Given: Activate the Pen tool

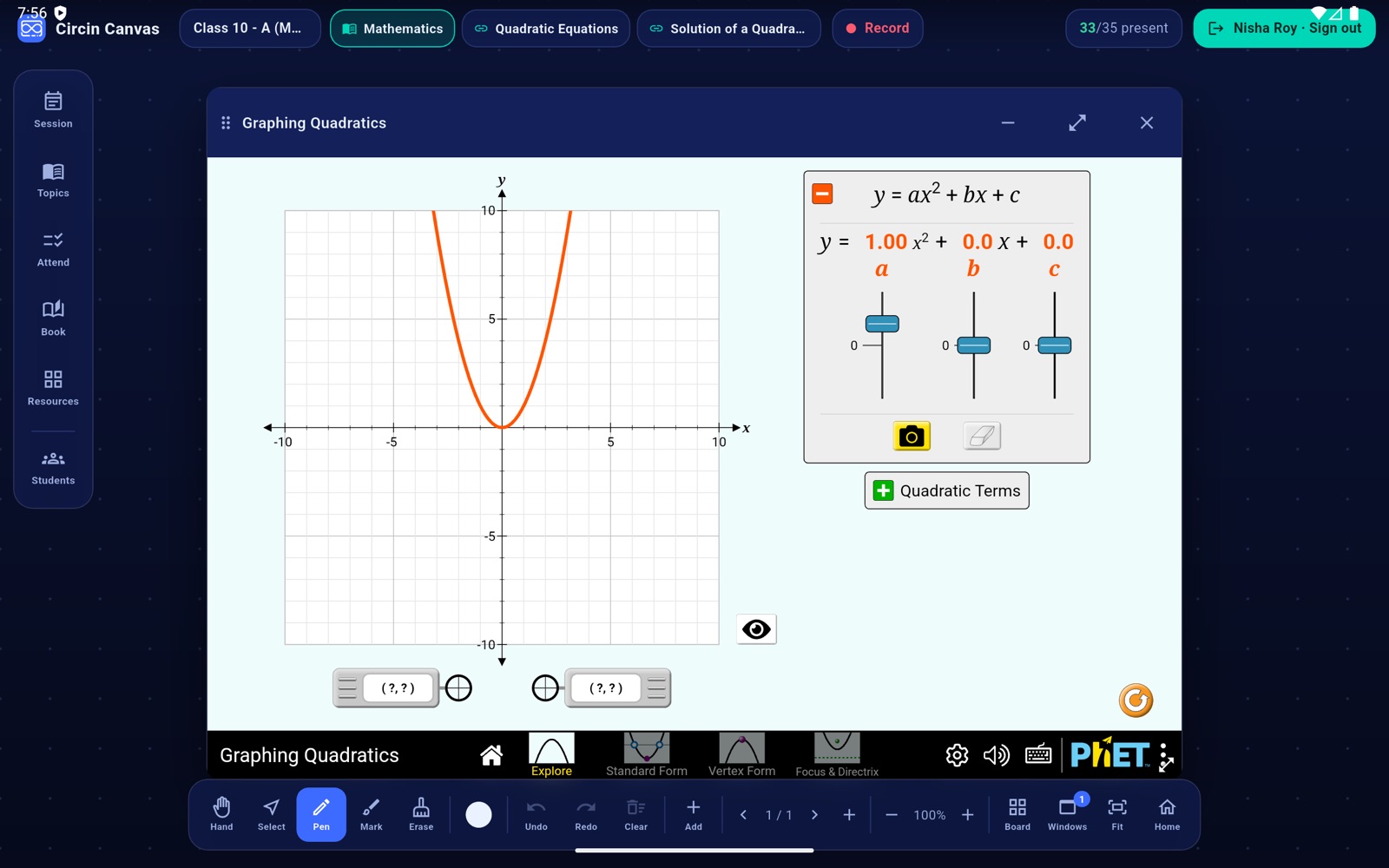Looking at the screenshot, I should click(321, 814).
